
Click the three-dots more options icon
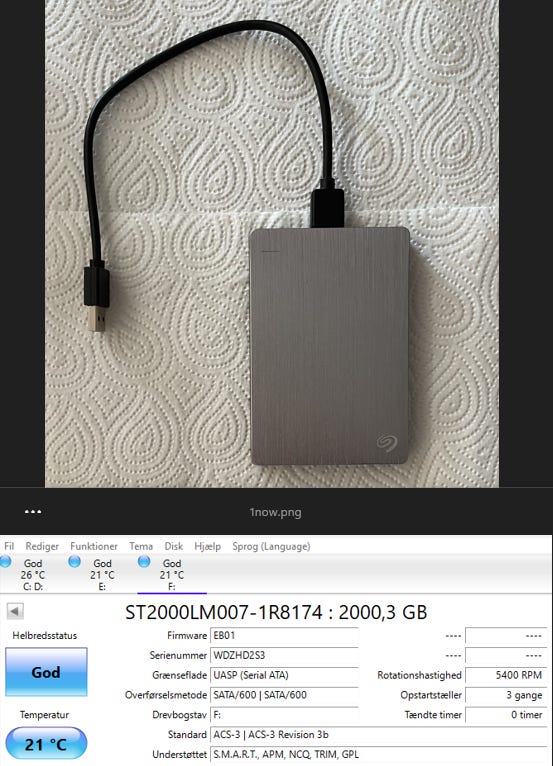33,511
